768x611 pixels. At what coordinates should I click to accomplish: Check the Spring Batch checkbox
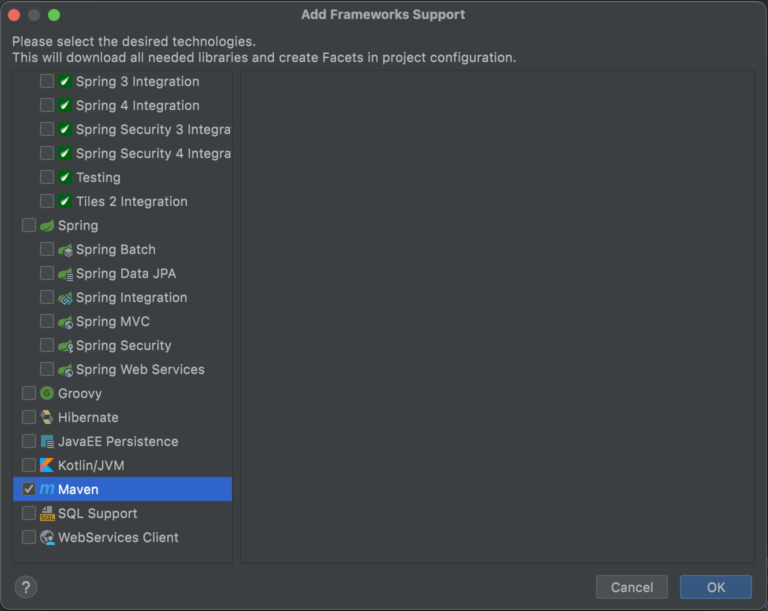point(47,249)
